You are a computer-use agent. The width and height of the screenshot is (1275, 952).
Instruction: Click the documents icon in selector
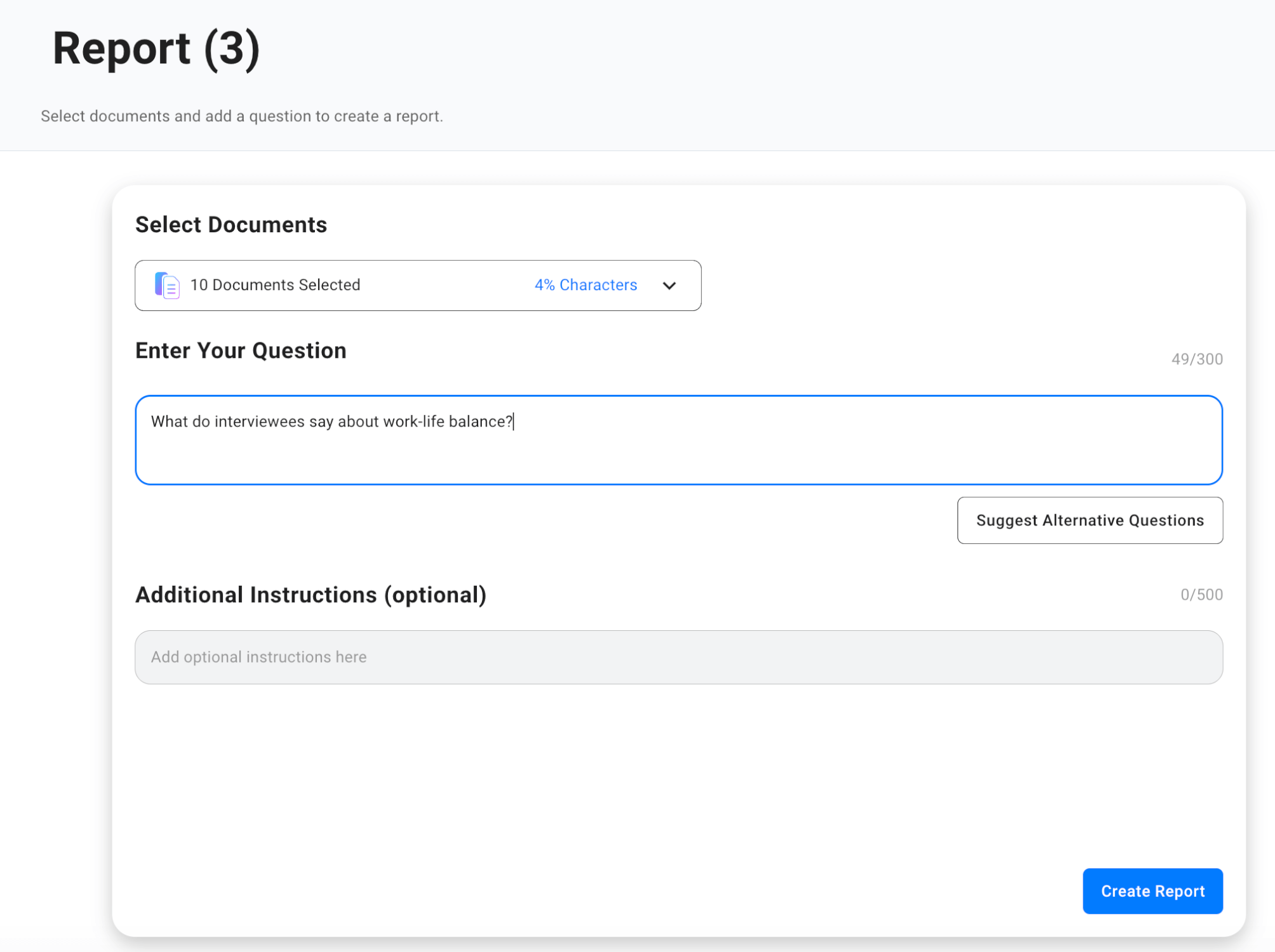pyautogui.click(x=167, y=286)
